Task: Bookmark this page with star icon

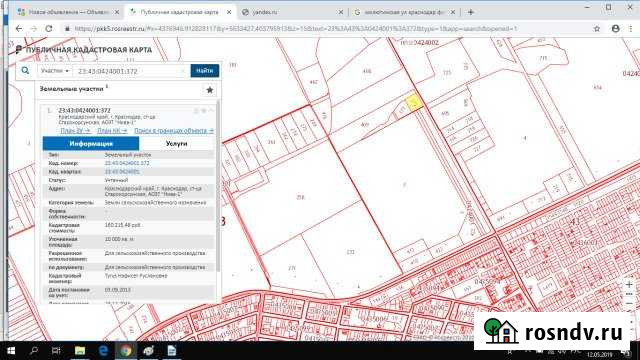Action: [x=597, y=29]
